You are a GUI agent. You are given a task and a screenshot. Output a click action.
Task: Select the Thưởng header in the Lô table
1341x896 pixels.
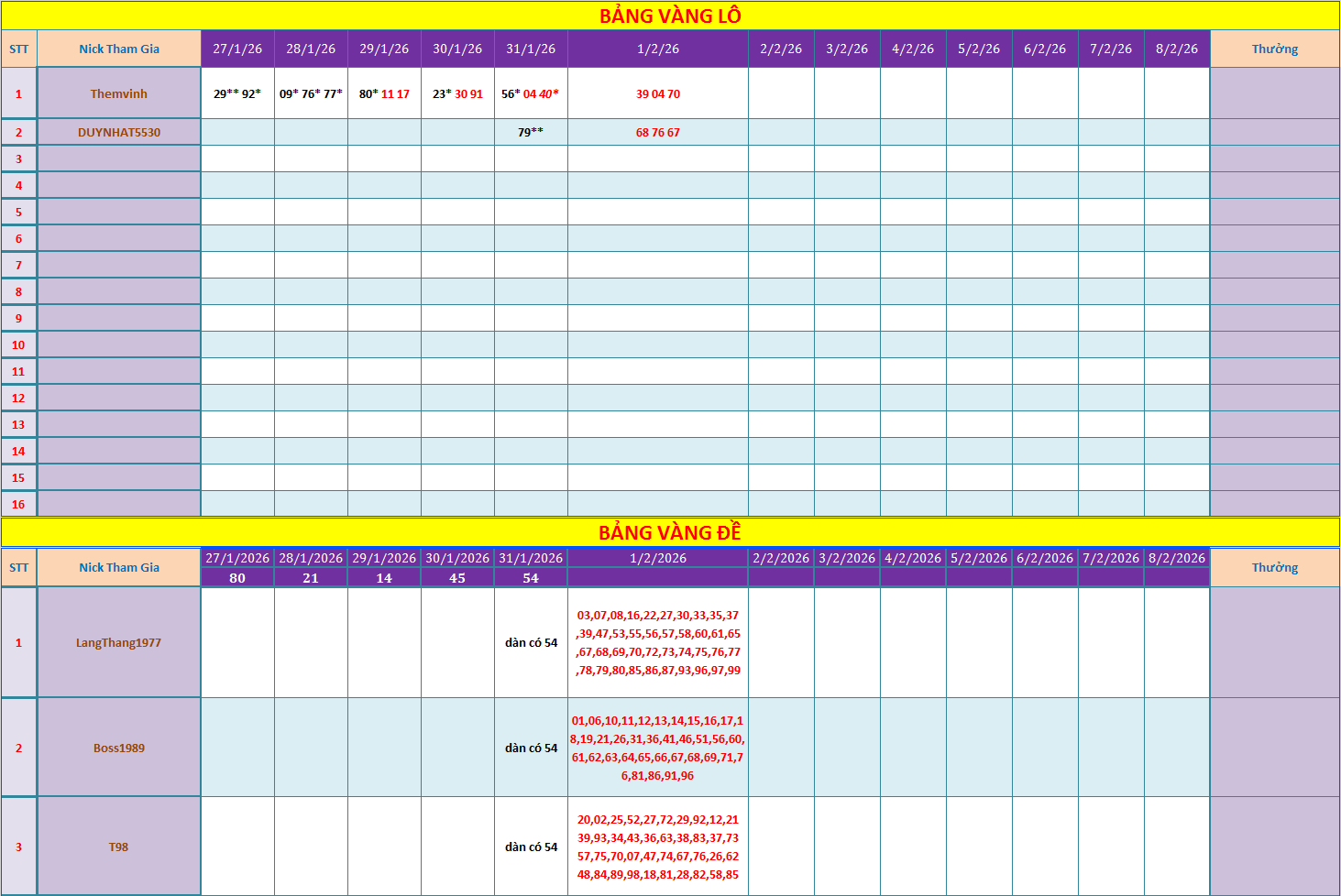pos(1275,49)
